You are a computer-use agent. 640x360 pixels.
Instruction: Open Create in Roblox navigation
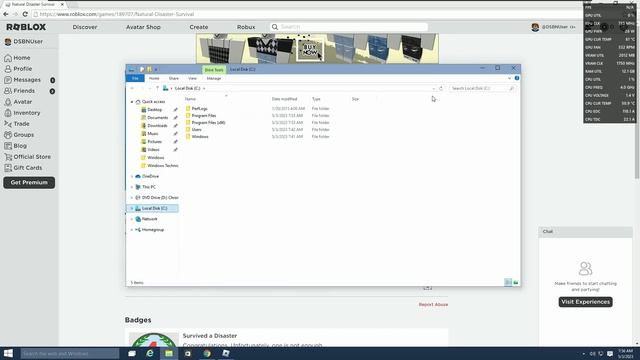pos(199,27)
